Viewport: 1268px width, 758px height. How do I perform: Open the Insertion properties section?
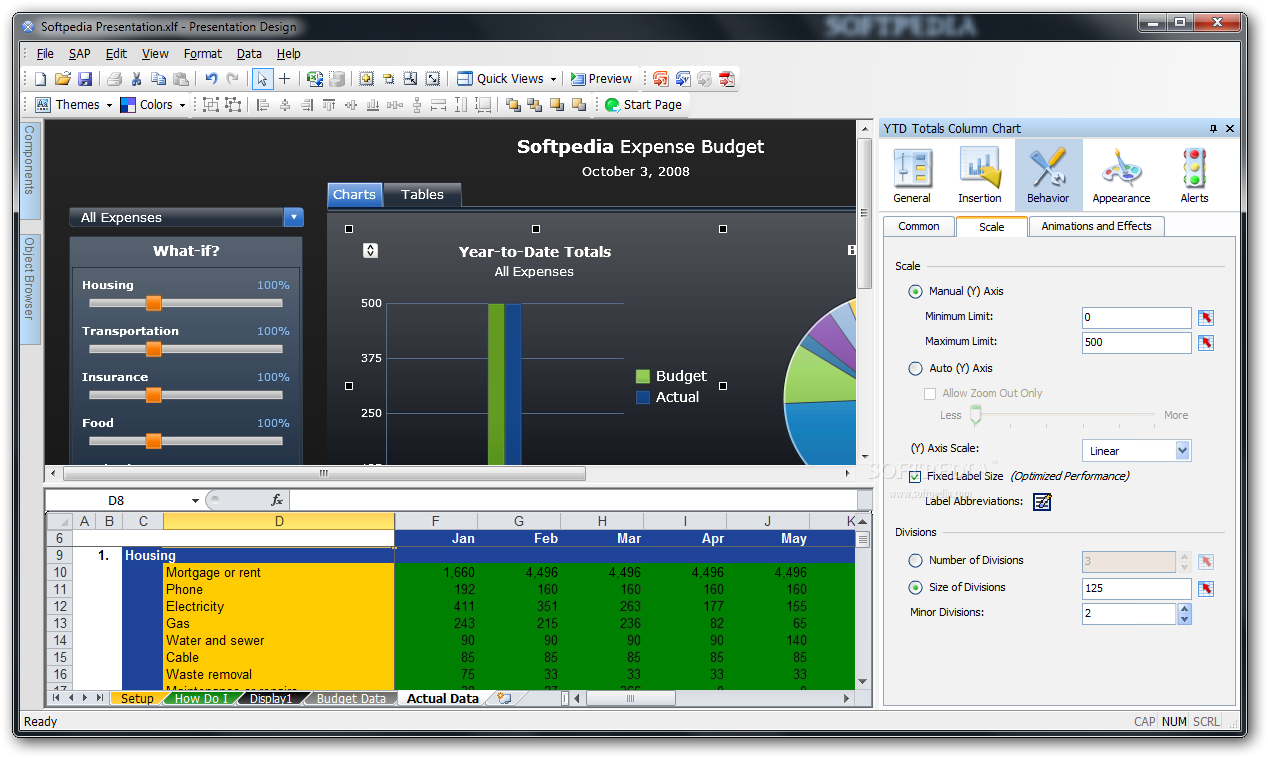coord(980,175)
